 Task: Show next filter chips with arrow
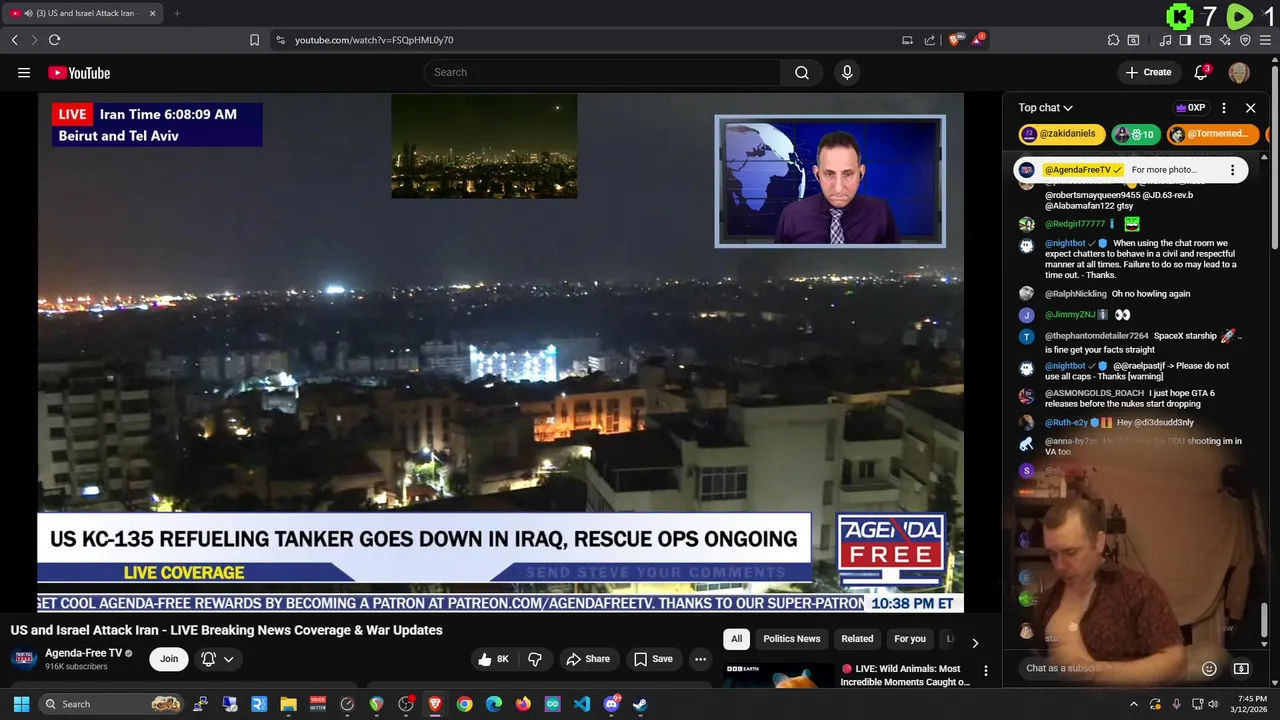[x=975, y=642]
